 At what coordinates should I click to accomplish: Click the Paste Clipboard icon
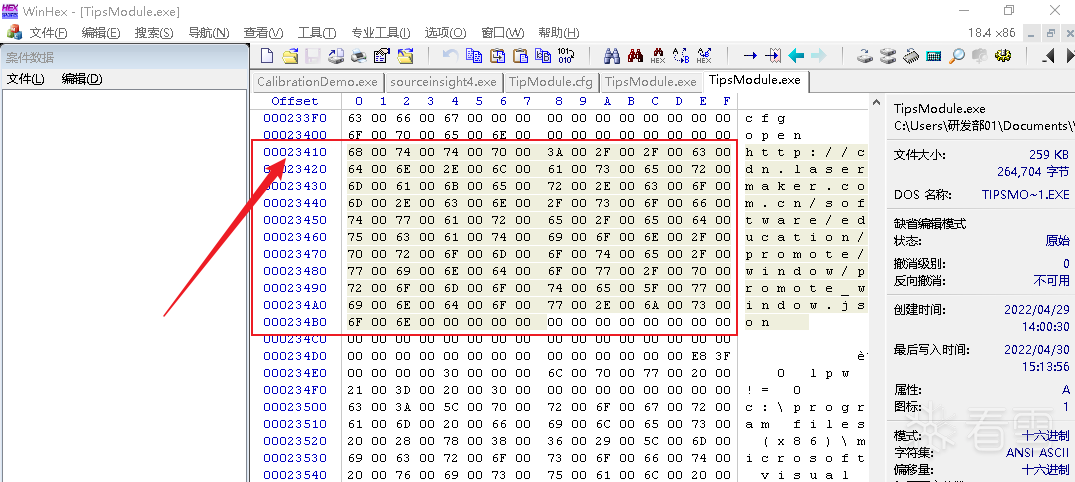pyautogui.click(x=520, y=56)
